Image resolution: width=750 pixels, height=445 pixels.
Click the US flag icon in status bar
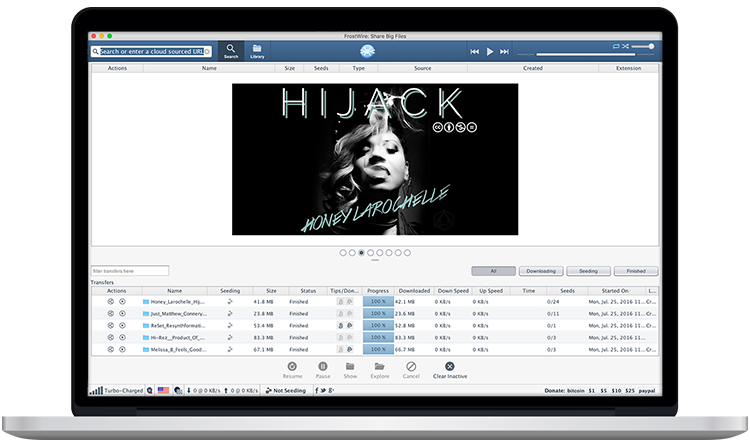click(x=163, y=390)
